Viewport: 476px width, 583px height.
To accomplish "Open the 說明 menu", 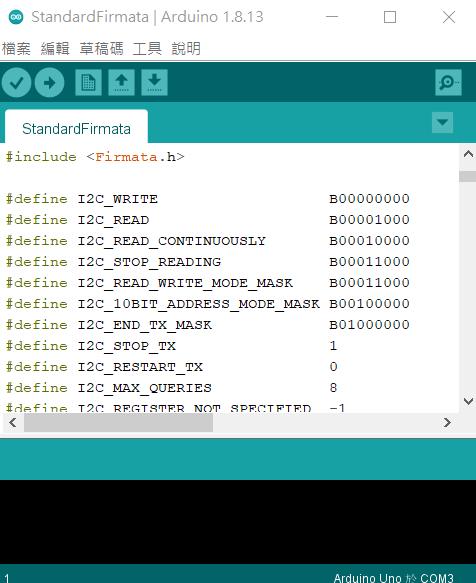I will point(186,49).
